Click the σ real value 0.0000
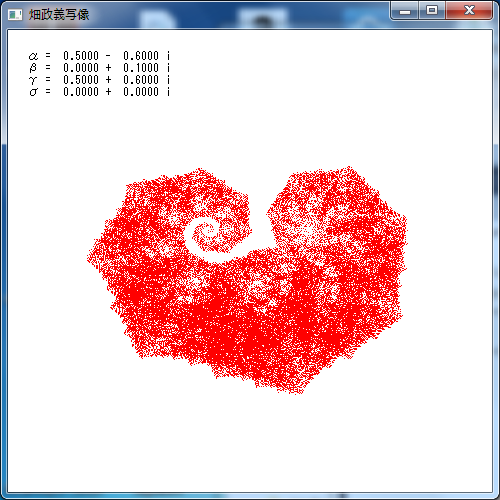Screen dimensions: 500x500 click(81, 92)
